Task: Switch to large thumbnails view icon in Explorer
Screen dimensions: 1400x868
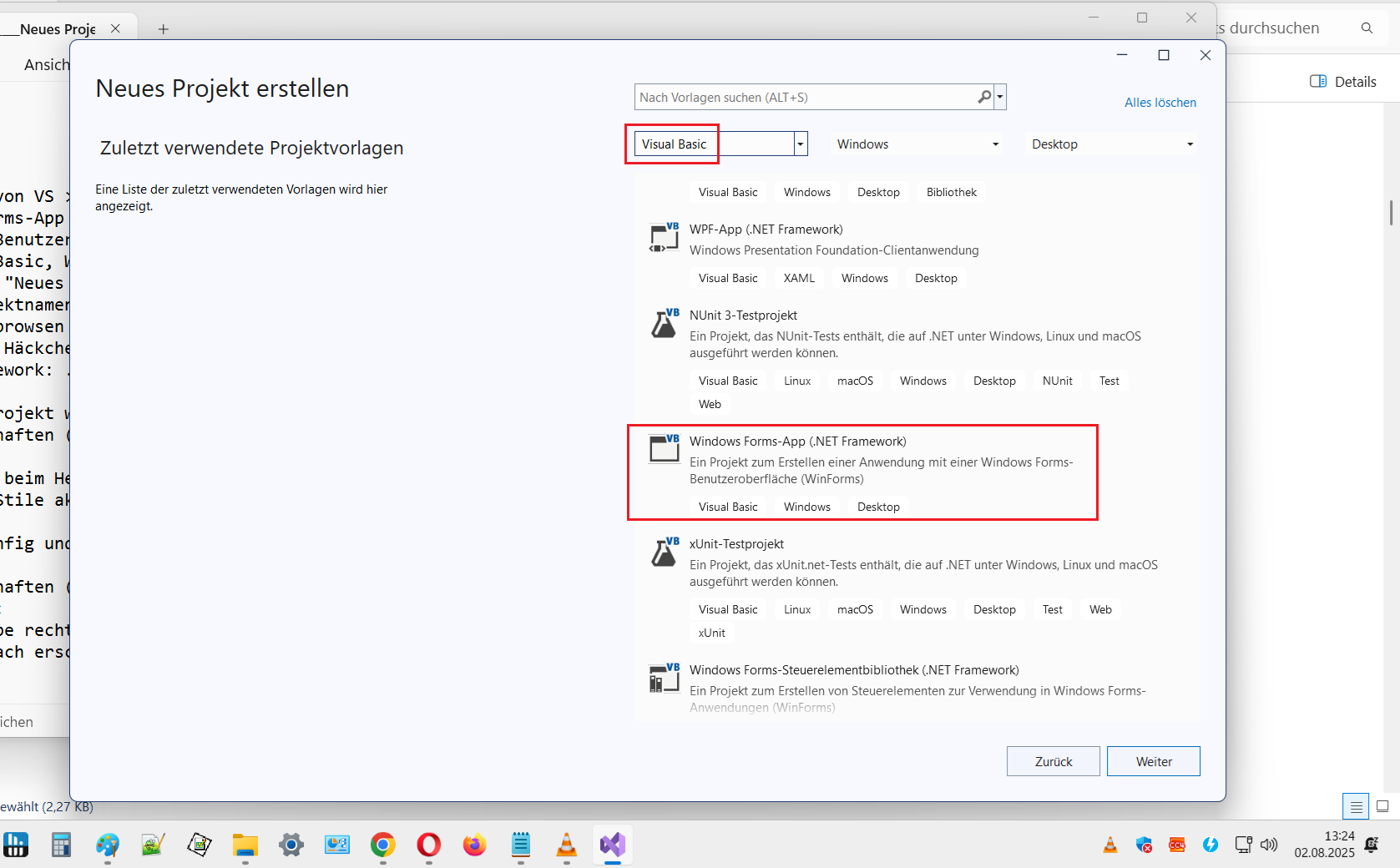Action: pos(1382,806)
